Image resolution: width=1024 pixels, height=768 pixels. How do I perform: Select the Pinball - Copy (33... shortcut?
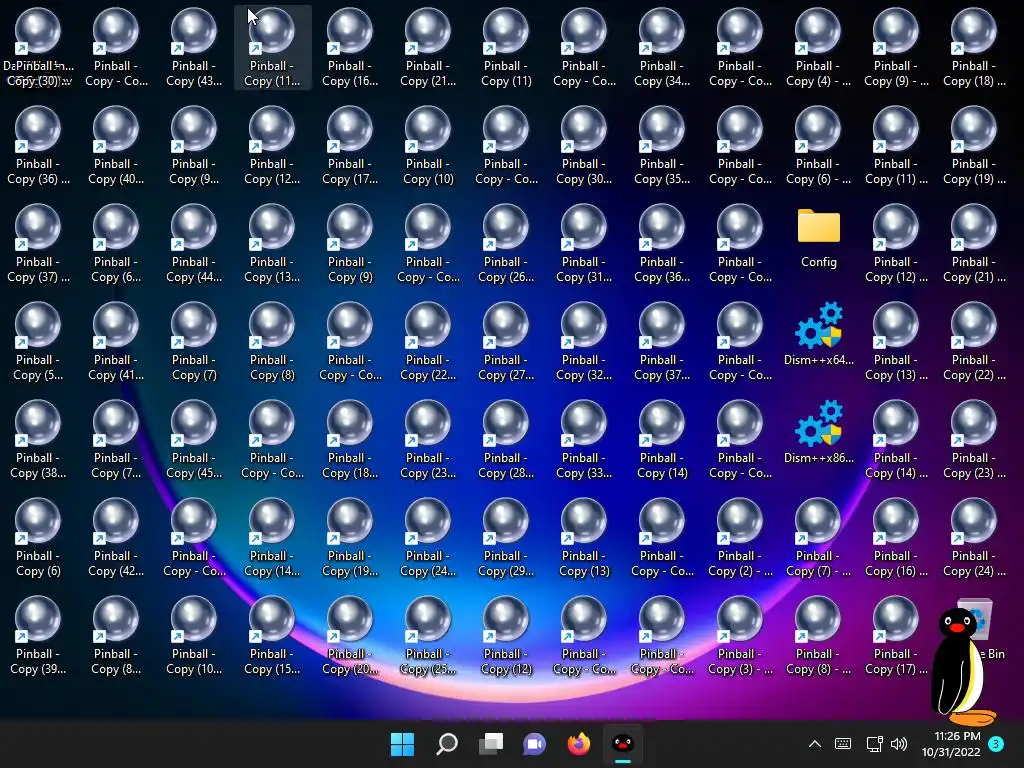pos(584,441)
